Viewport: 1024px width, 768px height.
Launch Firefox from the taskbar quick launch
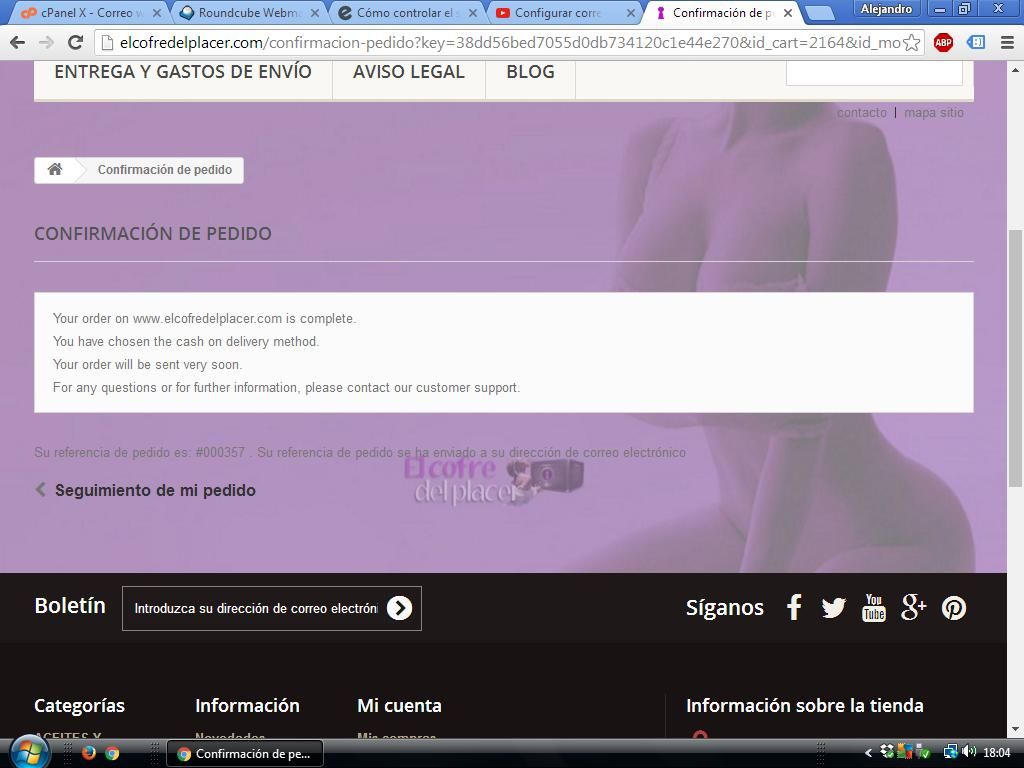click(x=89, y=753)
